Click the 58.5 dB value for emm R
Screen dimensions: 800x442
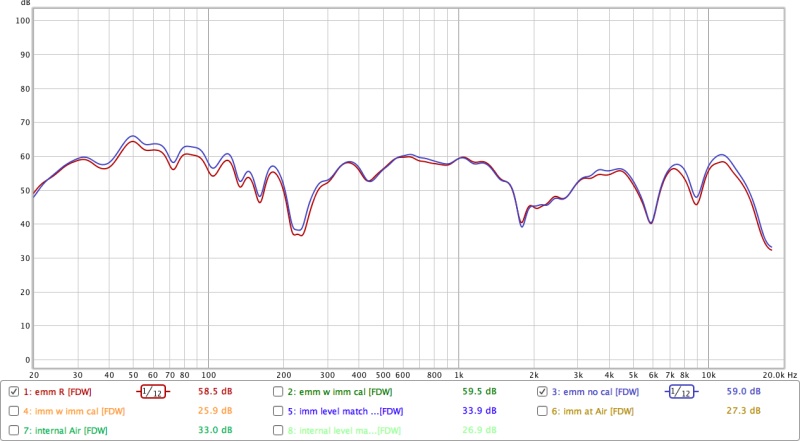coord(215,391)
